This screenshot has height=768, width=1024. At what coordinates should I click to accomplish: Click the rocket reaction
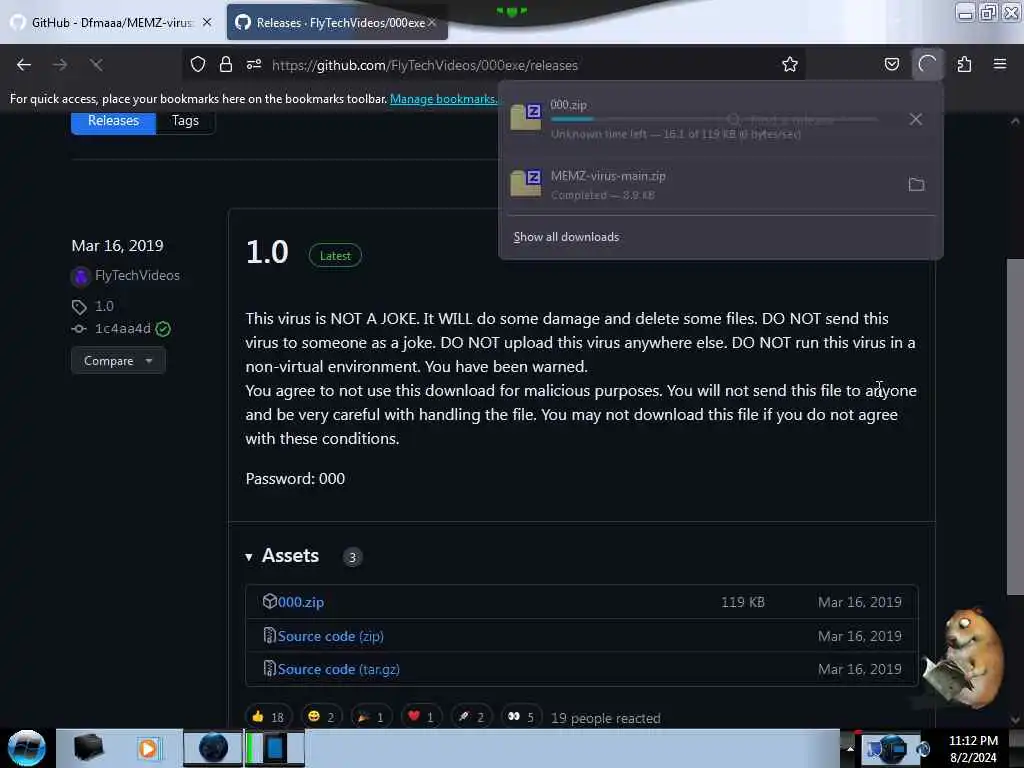(471, 717)
